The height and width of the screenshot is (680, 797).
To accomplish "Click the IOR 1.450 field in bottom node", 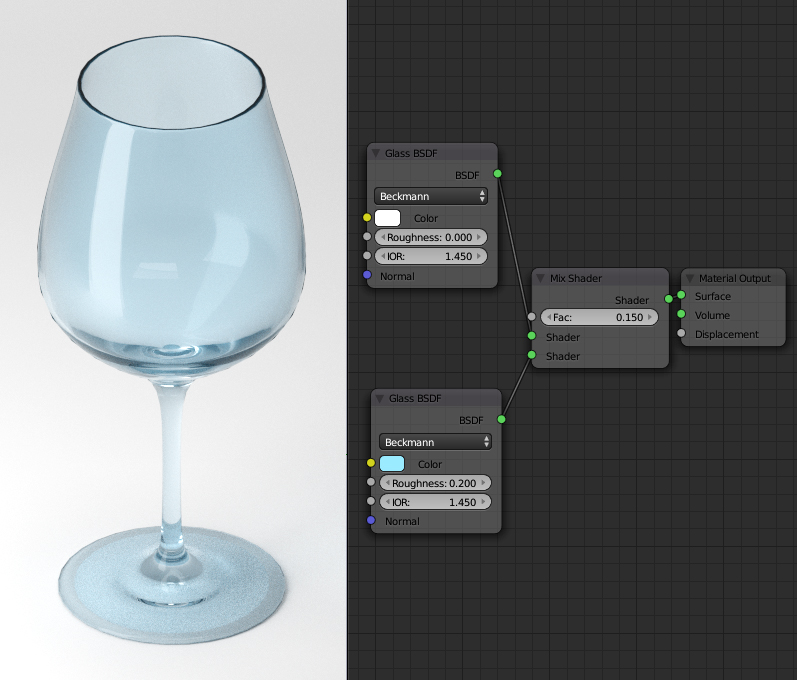I will (x=435, y=502).
